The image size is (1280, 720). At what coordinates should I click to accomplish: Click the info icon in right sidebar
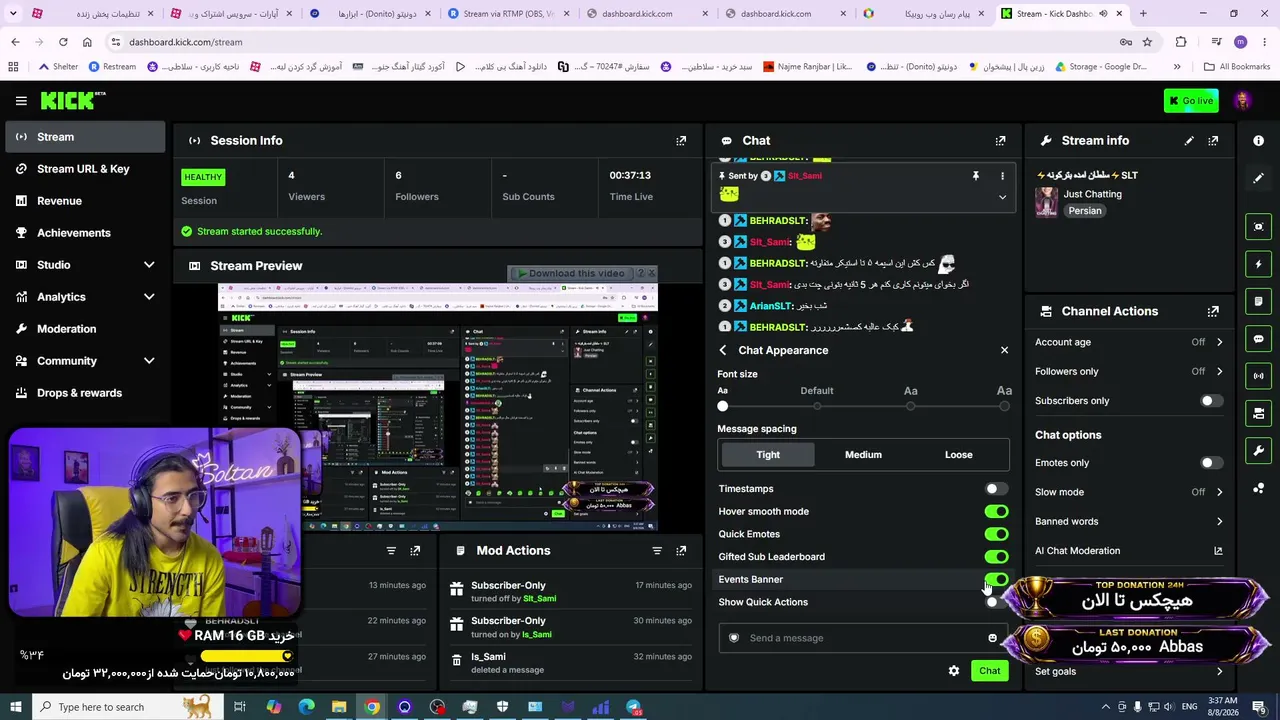1258,141
